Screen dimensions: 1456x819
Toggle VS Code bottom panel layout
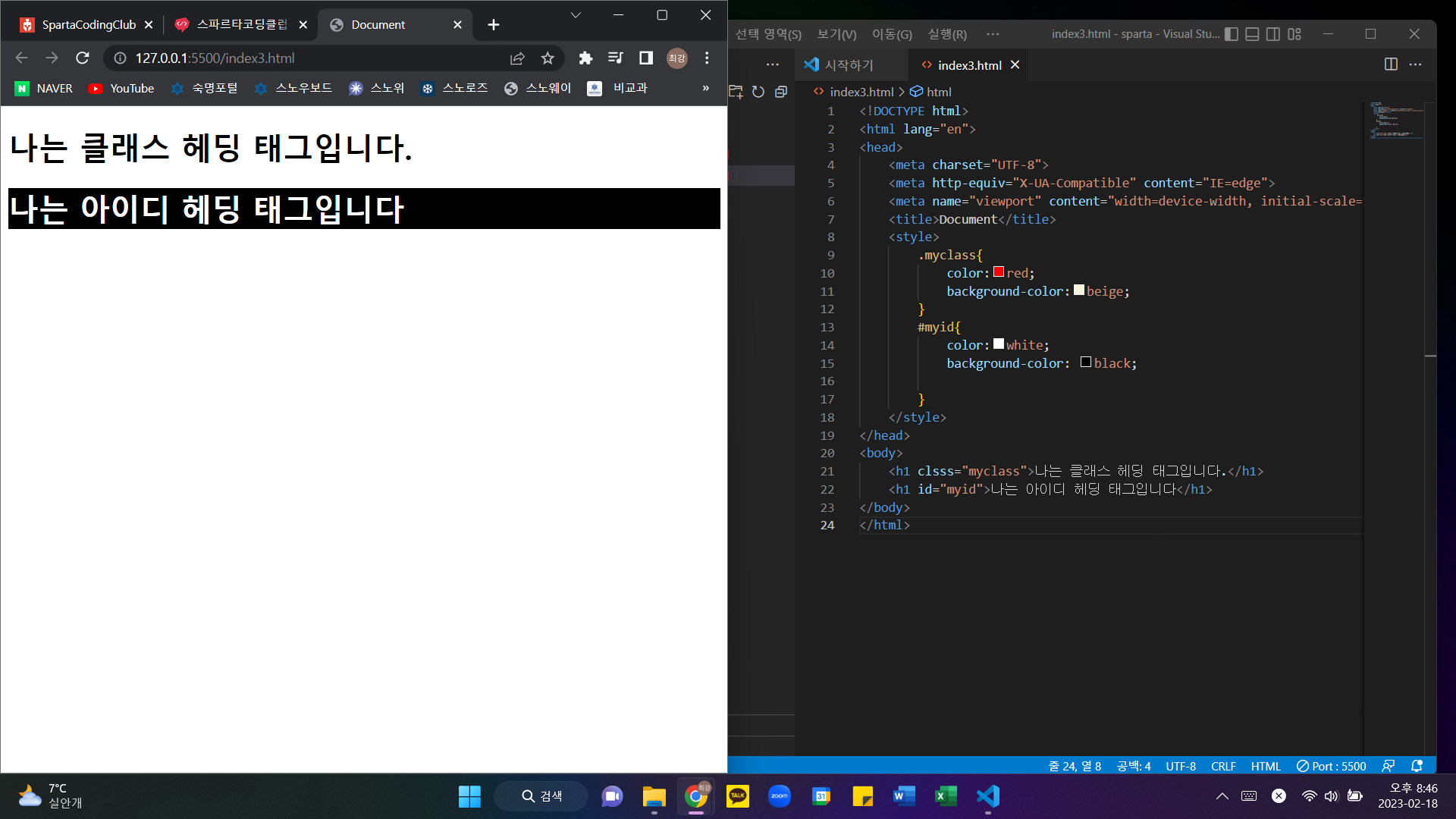pos(1253,34)
